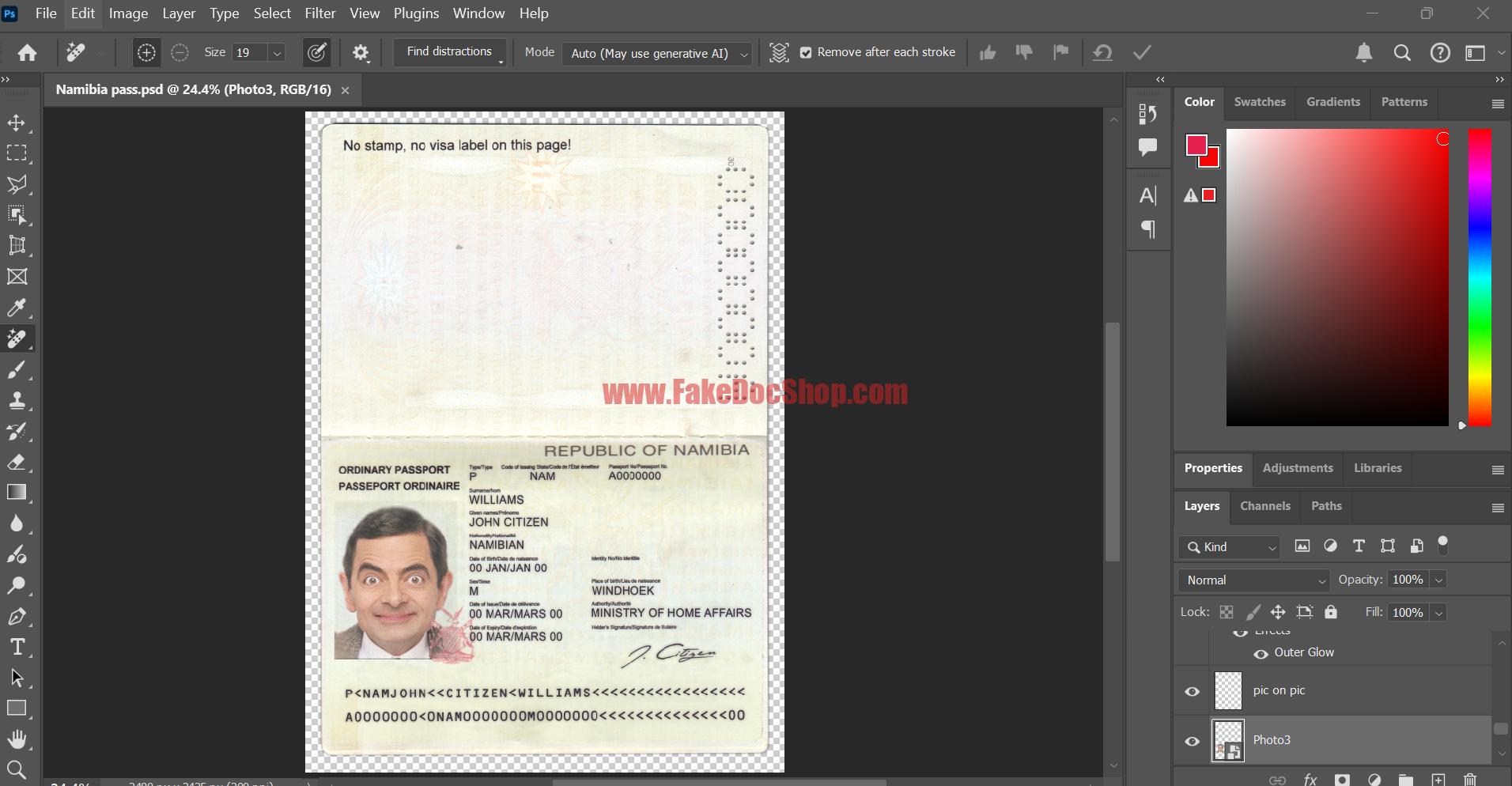Open the Paragraph panel icon
Screen dimensions: 1512x786
click(x=1148, y=229)
